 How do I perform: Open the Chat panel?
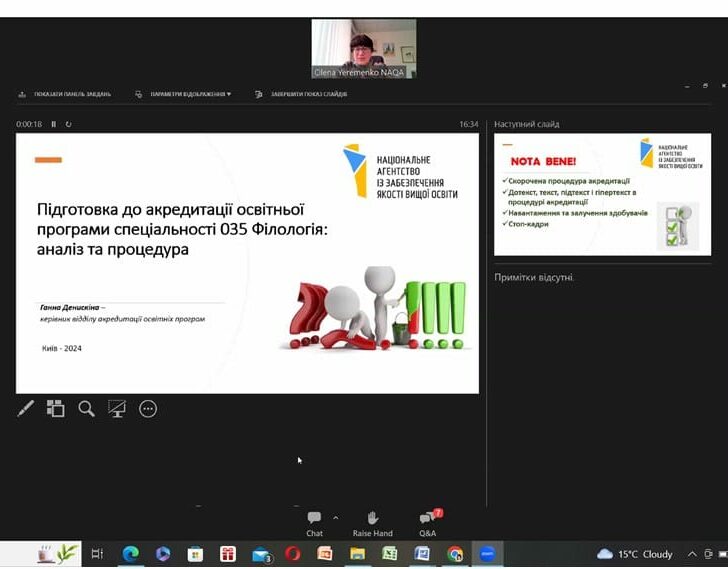tap(314, 523)
